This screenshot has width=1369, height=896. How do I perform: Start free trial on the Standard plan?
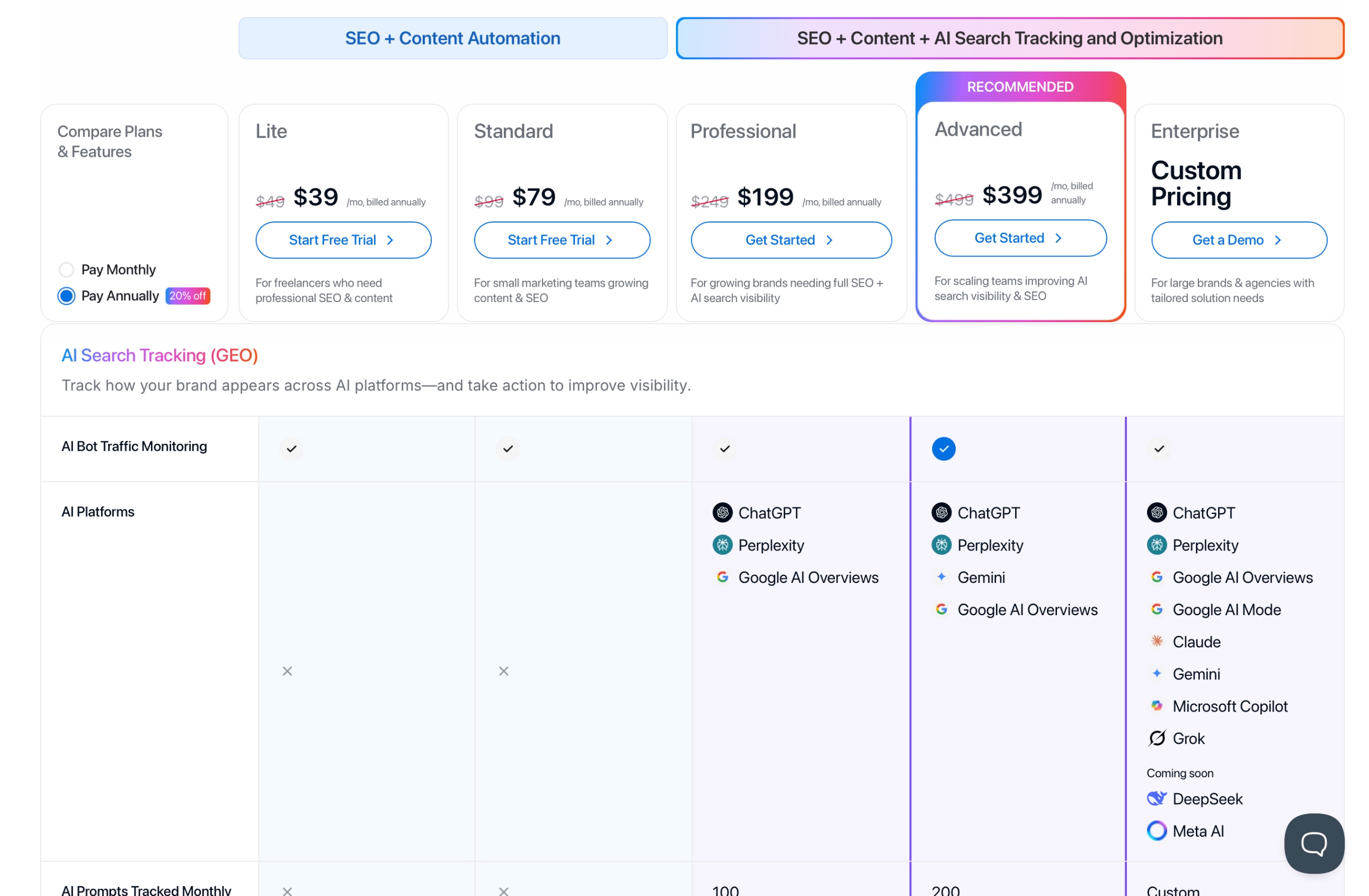click(562, 240)
